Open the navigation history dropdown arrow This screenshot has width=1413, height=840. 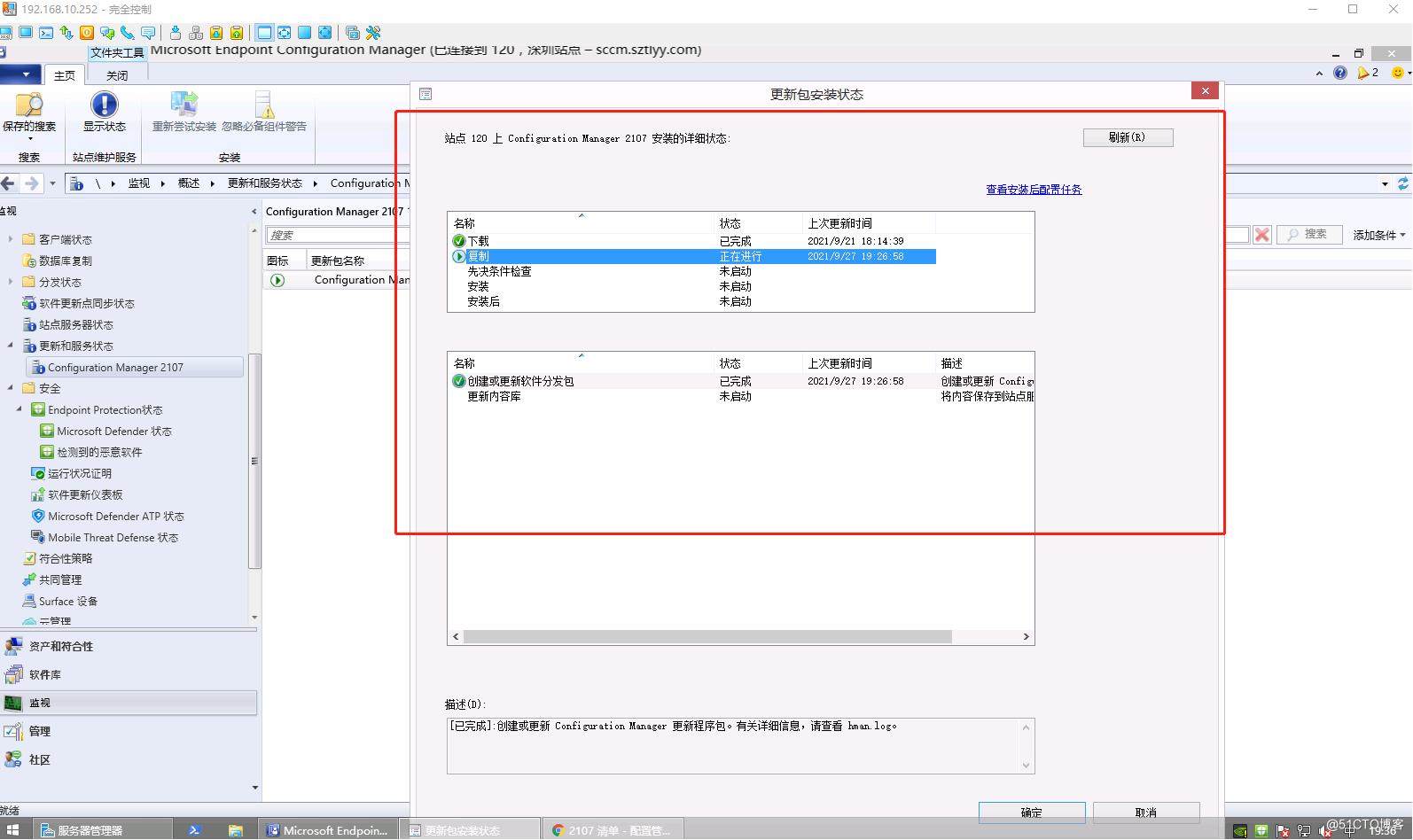[x=52, y=183]
